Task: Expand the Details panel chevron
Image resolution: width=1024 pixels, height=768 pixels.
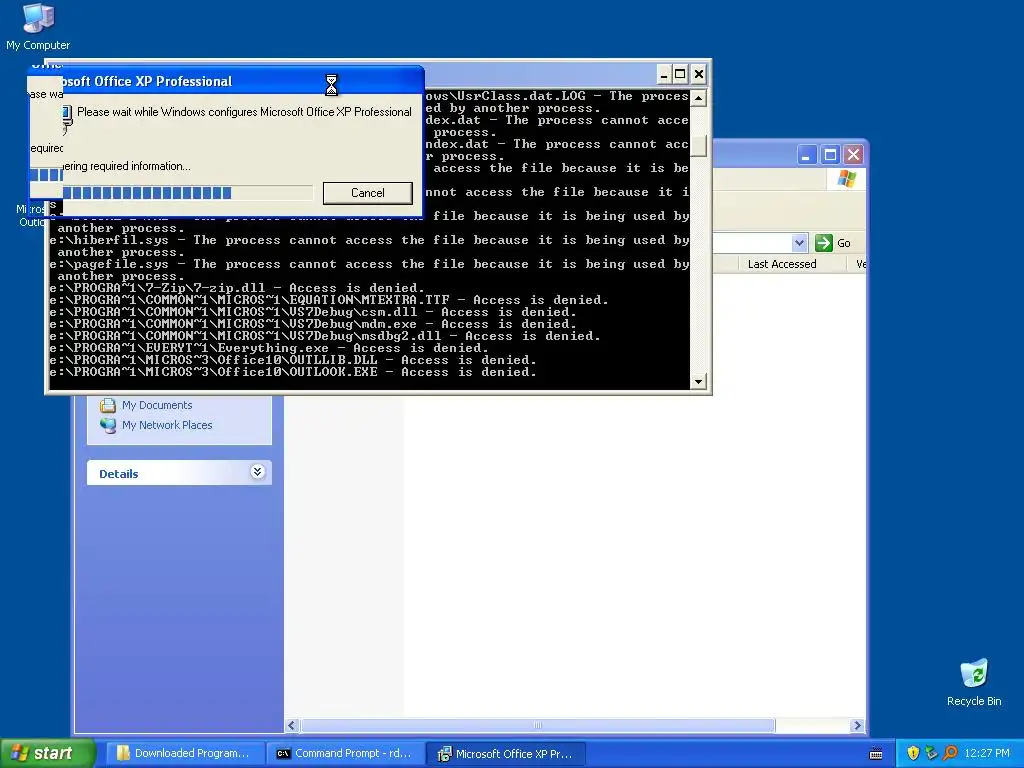Action: tap(258, 472)
